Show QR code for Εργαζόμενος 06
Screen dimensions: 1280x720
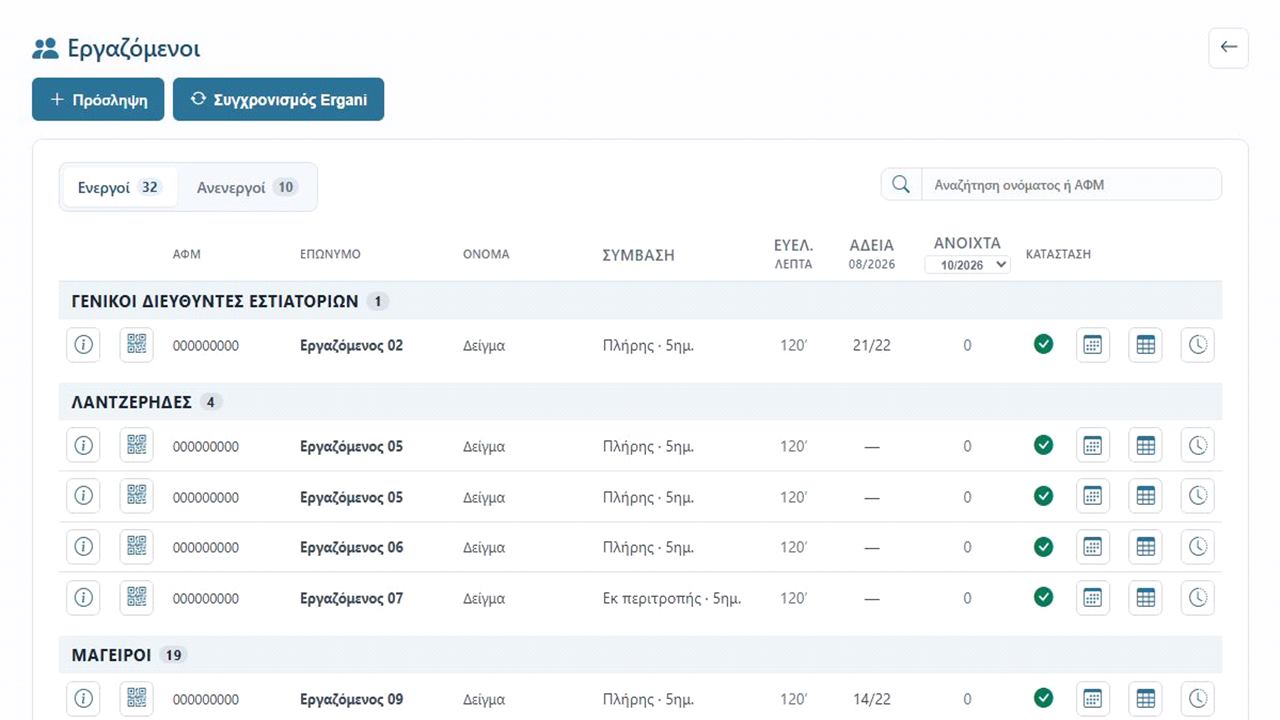pos(137,547)
